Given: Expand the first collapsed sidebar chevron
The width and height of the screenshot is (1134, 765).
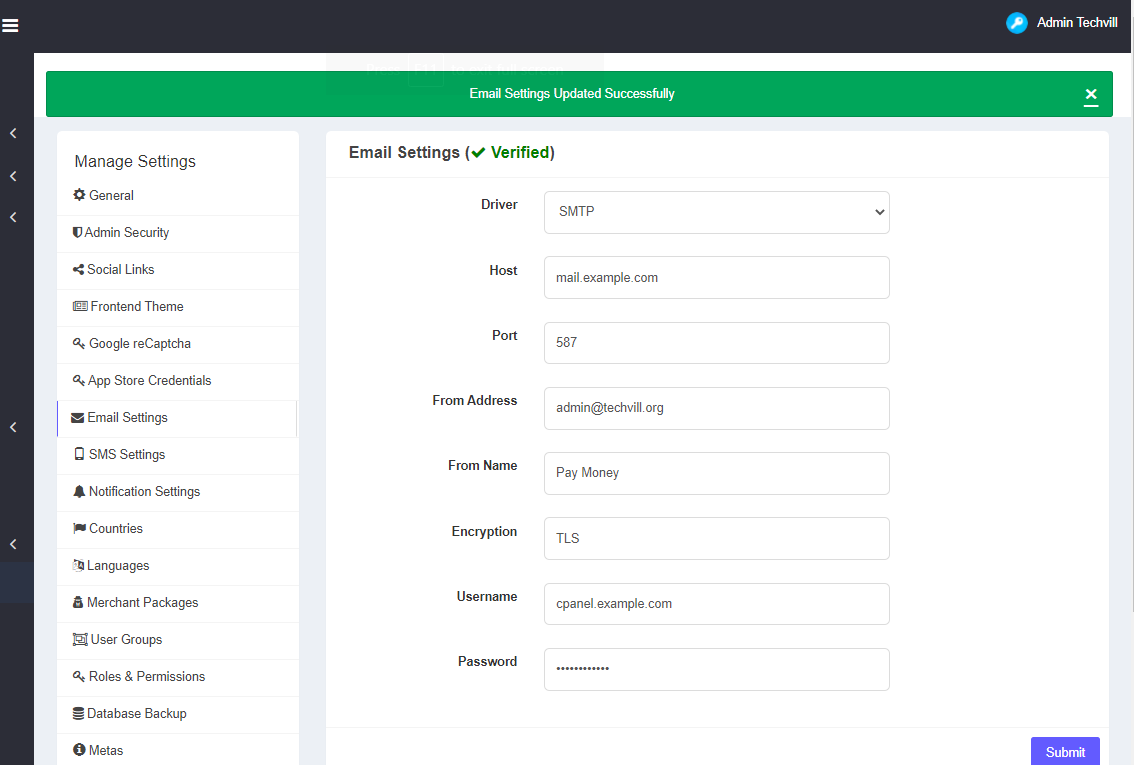Looking at the screenshot, I should [x=13, y=133].
